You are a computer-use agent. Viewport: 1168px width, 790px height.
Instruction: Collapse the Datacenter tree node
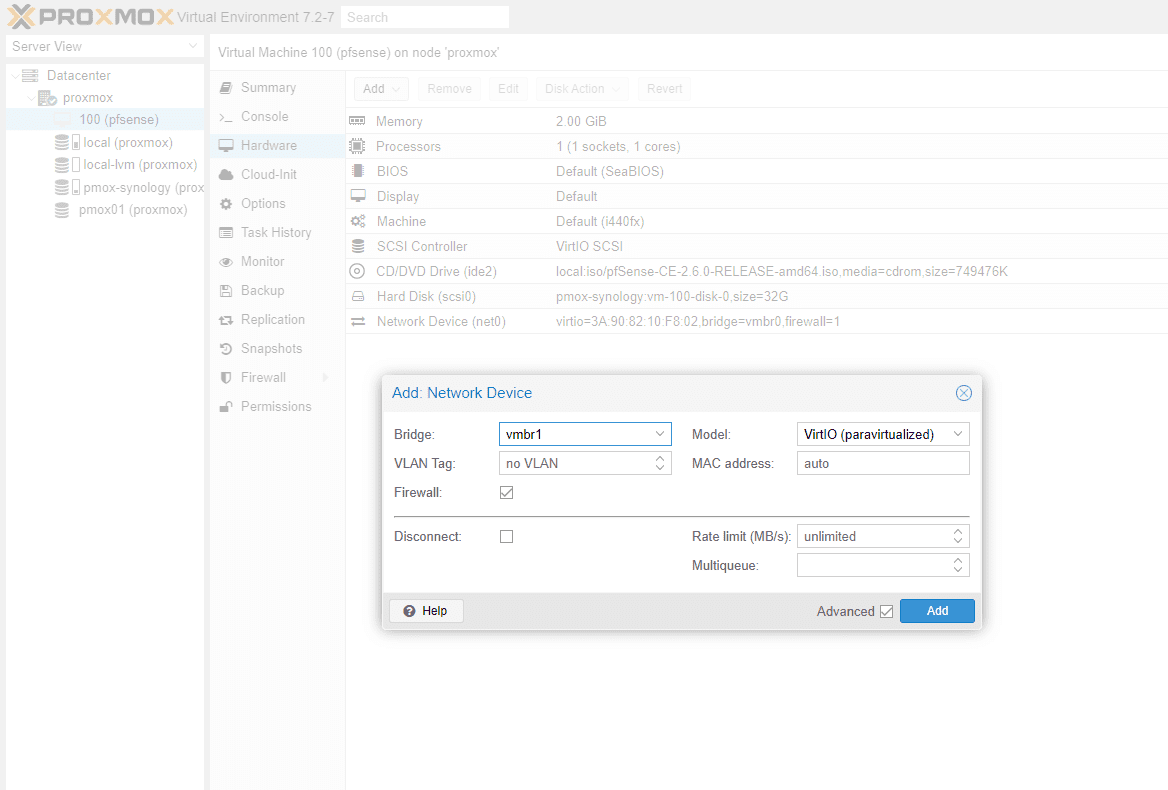(15, 75)
